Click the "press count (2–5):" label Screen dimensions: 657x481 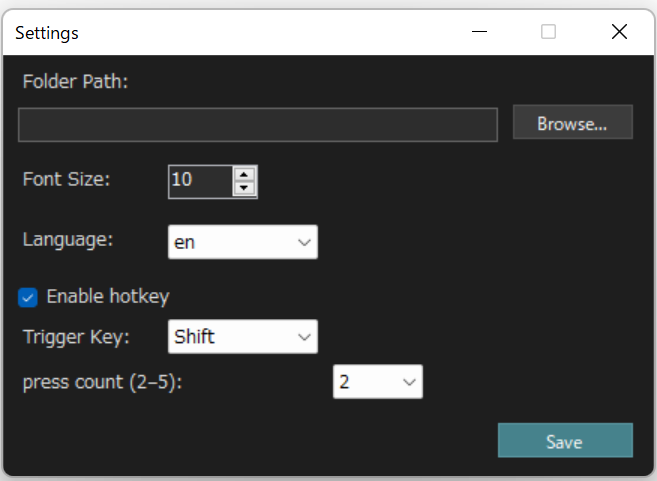pyautogui.click(x=101, y=381)
